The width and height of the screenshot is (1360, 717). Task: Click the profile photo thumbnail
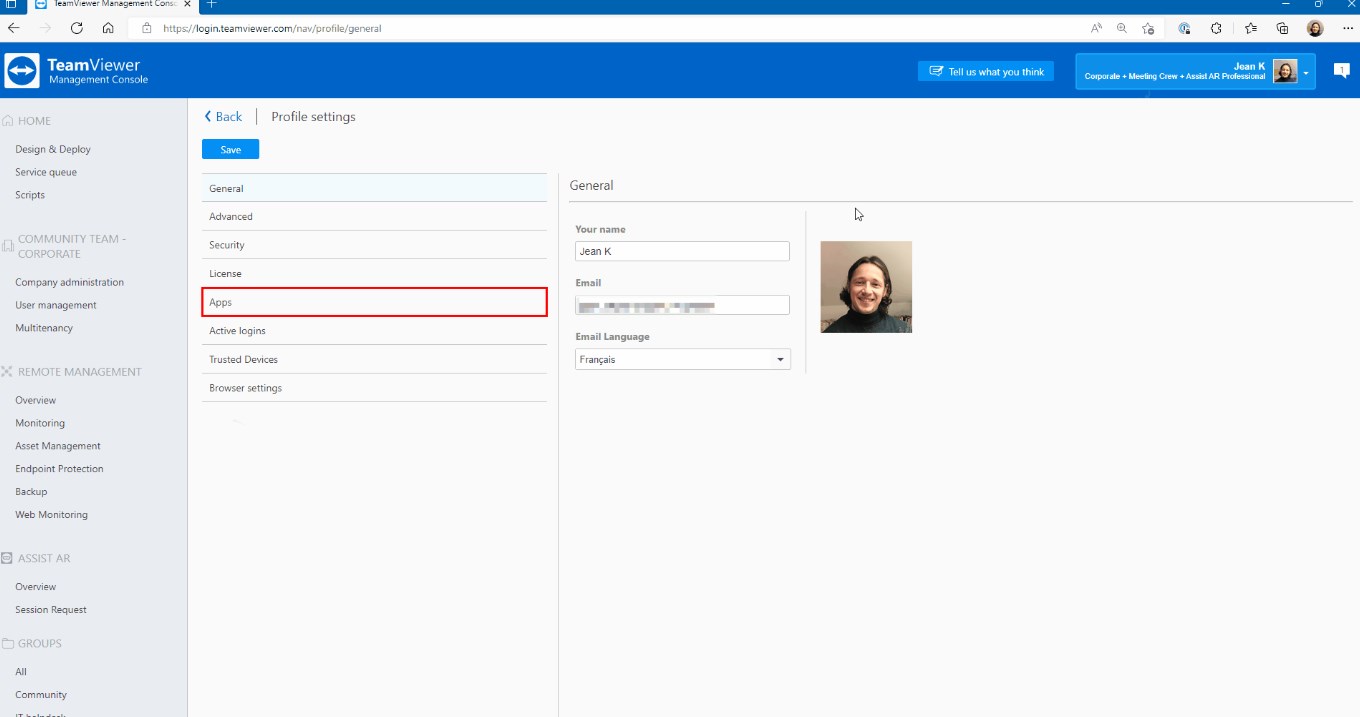pyautogui.click(x=866, y=287)
